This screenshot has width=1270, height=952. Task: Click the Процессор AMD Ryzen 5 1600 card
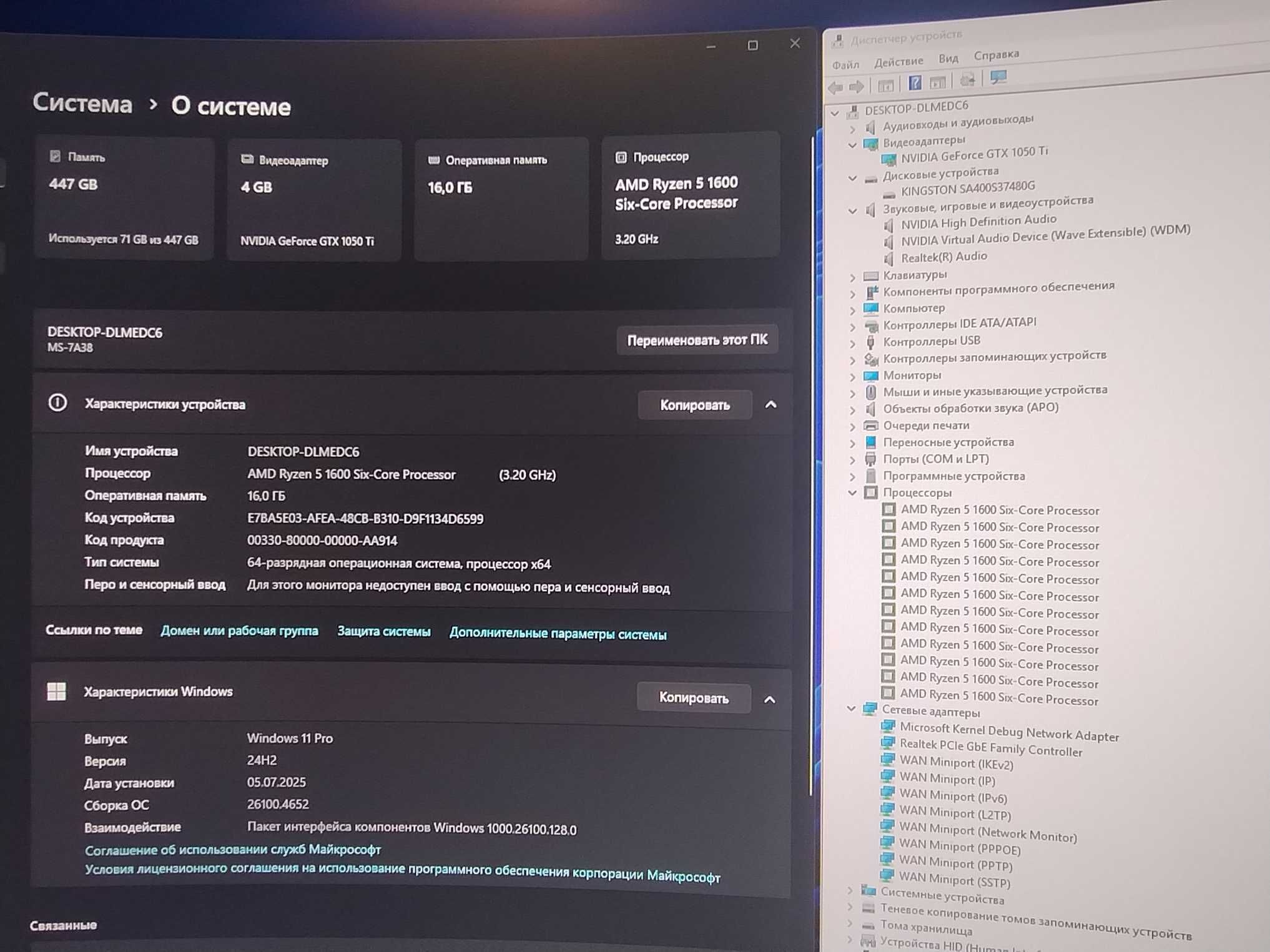pos(690,195)
